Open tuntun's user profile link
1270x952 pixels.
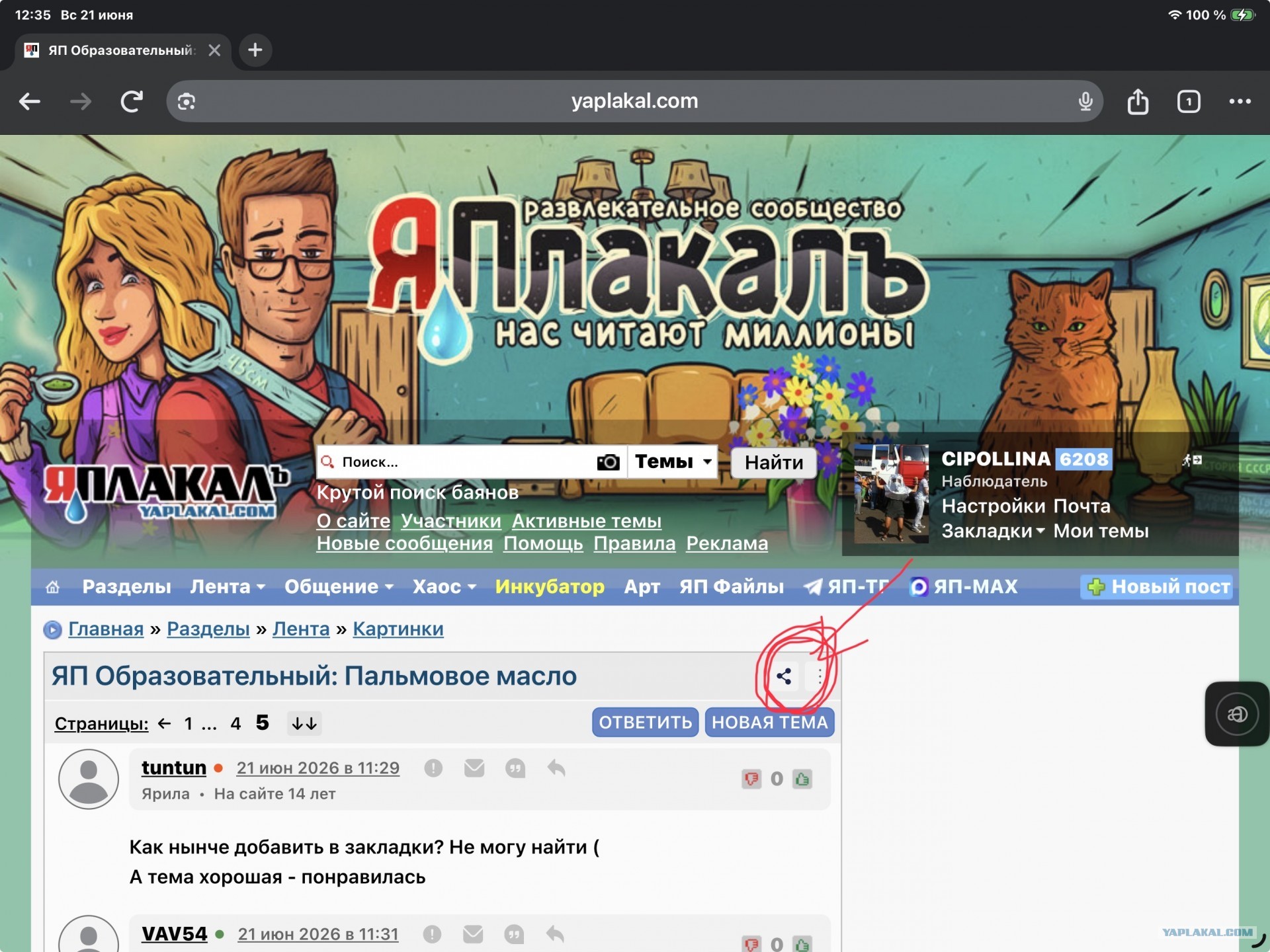point(174,768)
